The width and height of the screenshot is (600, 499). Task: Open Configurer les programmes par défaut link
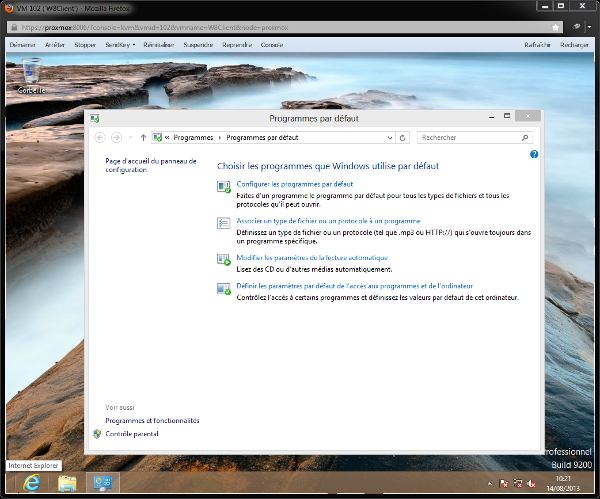[x=295, y=184]
